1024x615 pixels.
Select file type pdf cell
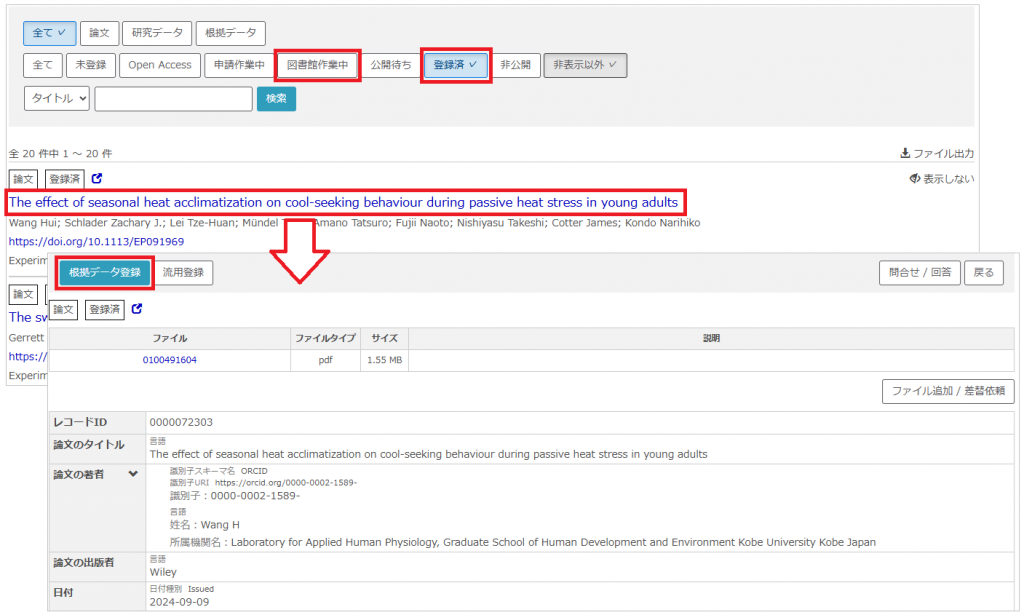(x=325, y=360)
